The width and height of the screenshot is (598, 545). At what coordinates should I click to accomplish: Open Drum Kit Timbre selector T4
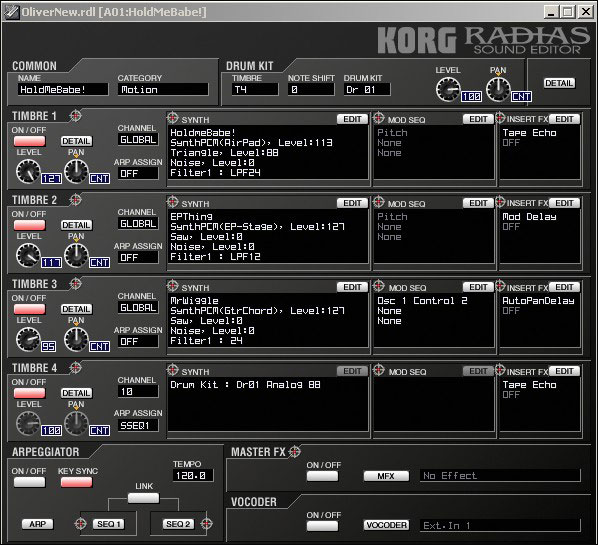pyautogui.click(x=255, y=90)
